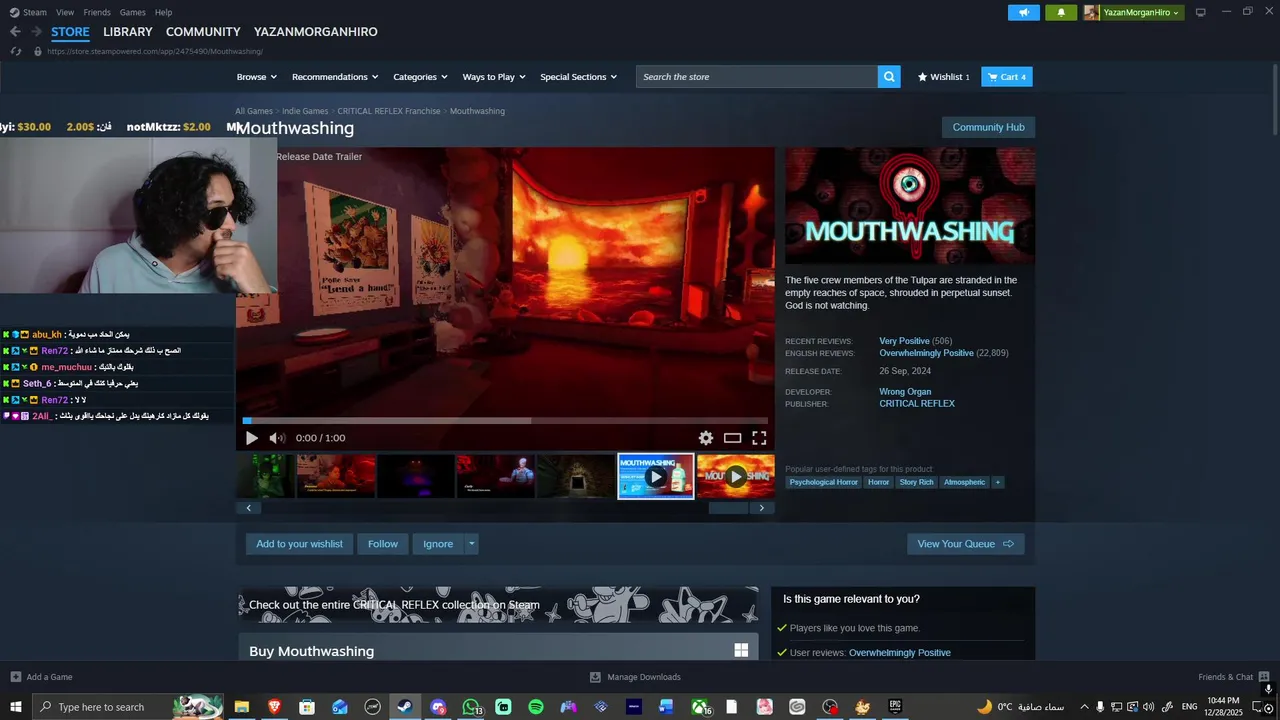The image size is (1280, 720).
Task: Open the Games menu
Action: pos(133,12)
